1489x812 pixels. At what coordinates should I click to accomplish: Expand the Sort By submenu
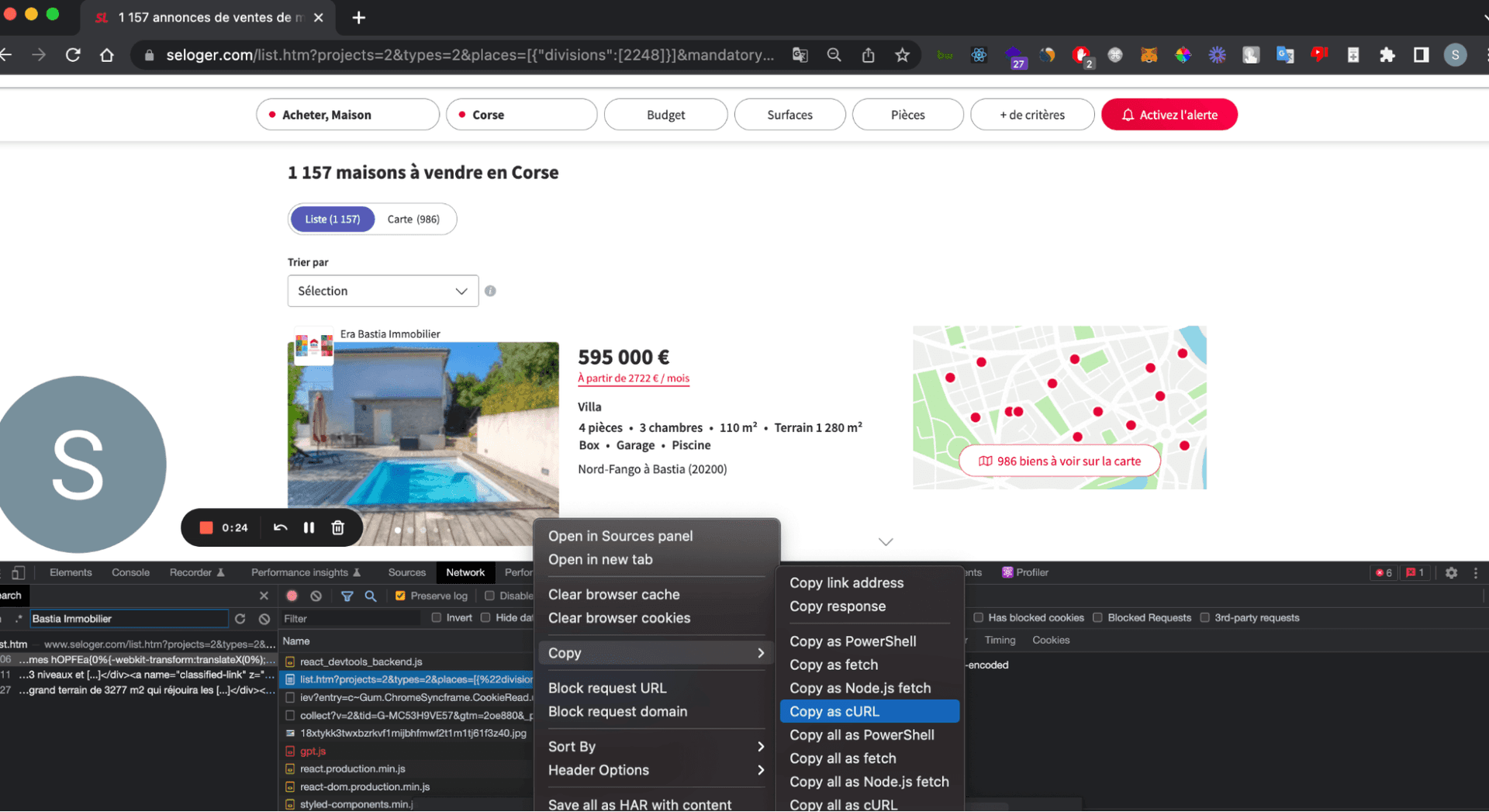(x=657, y=747)
